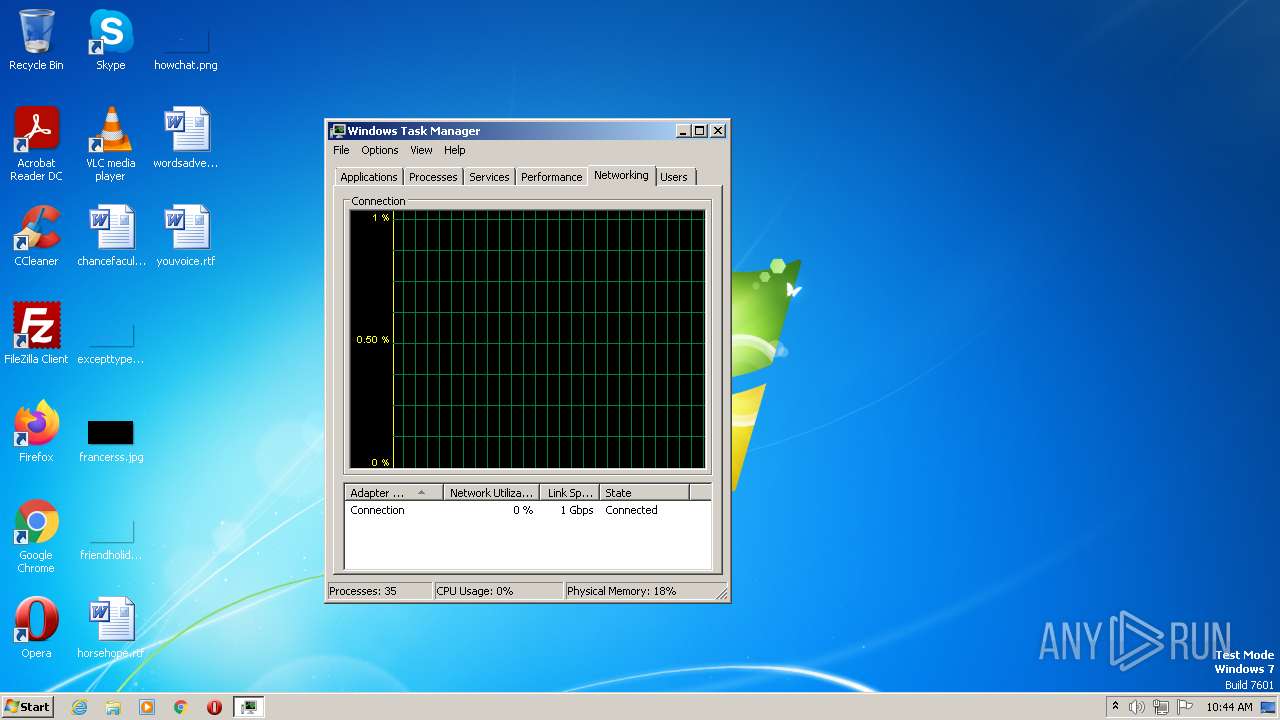1280x720 pixels.
Task: Open the Options menu in Task Manager
Action: click(x=380, y=150)
